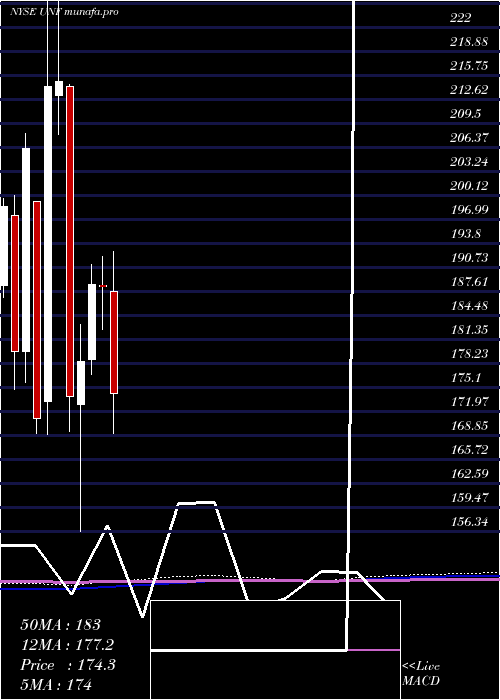This screenshot has height=700, width=500.
Task: Click the 165.72 price axis label
Action: click(x=469, y=450)
